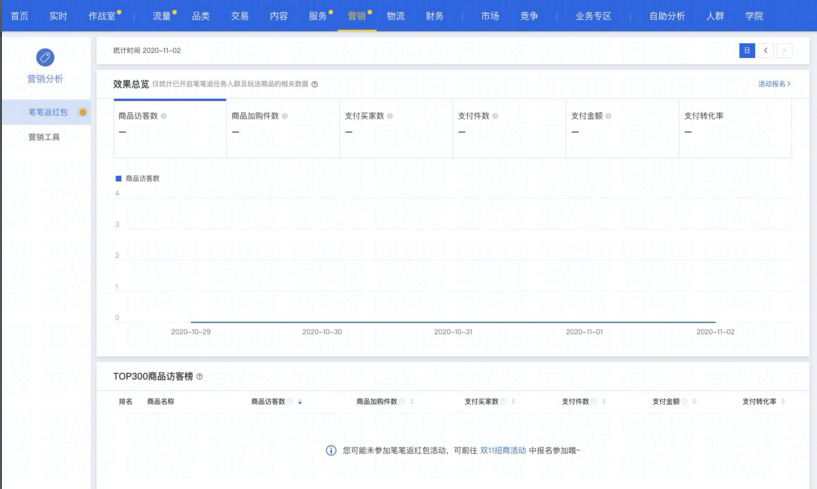Open the 市场 top navigation item

pos(490,16)
